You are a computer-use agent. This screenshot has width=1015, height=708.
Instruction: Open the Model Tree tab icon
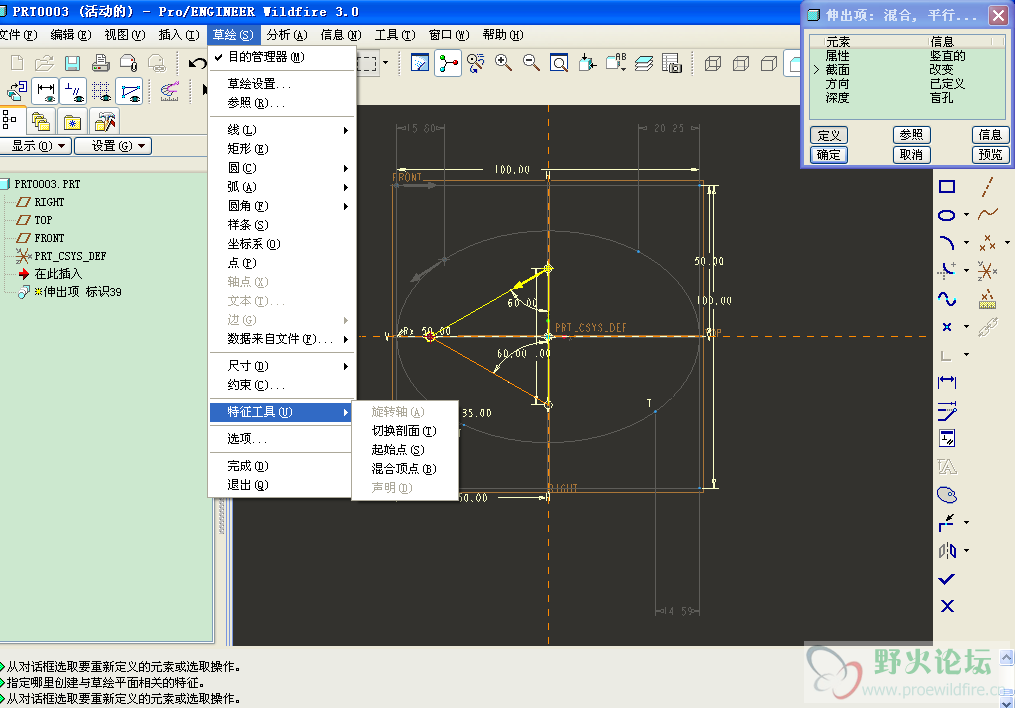11,120
